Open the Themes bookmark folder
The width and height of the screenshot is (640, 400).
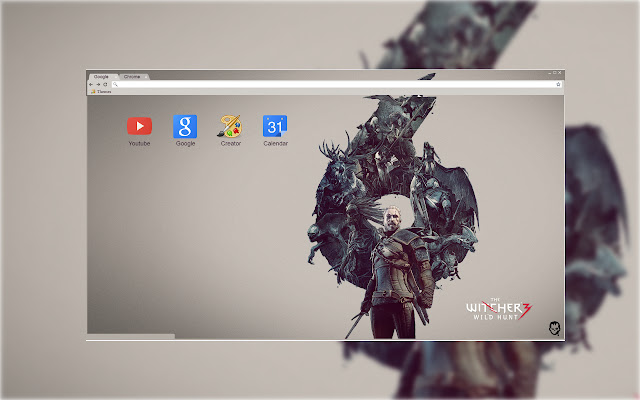coord(101,92)
